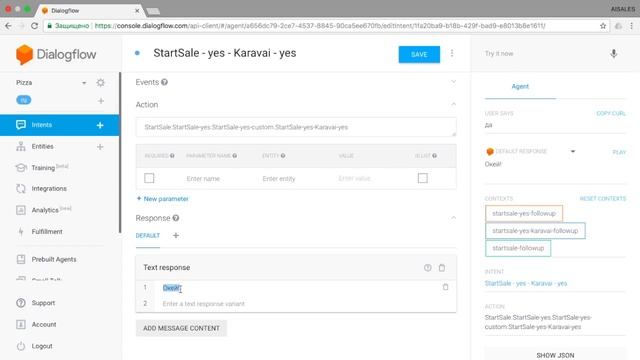Open agent settings gear icon
Image resolution: width=640 pixels, height=360 pixels.
coord(100,82)
